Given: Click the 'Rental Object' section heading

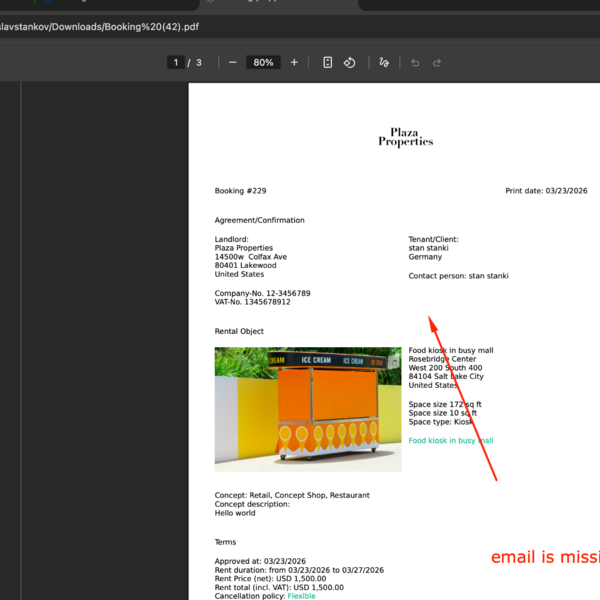Looking at the screenshot, I should coord(237,331).
